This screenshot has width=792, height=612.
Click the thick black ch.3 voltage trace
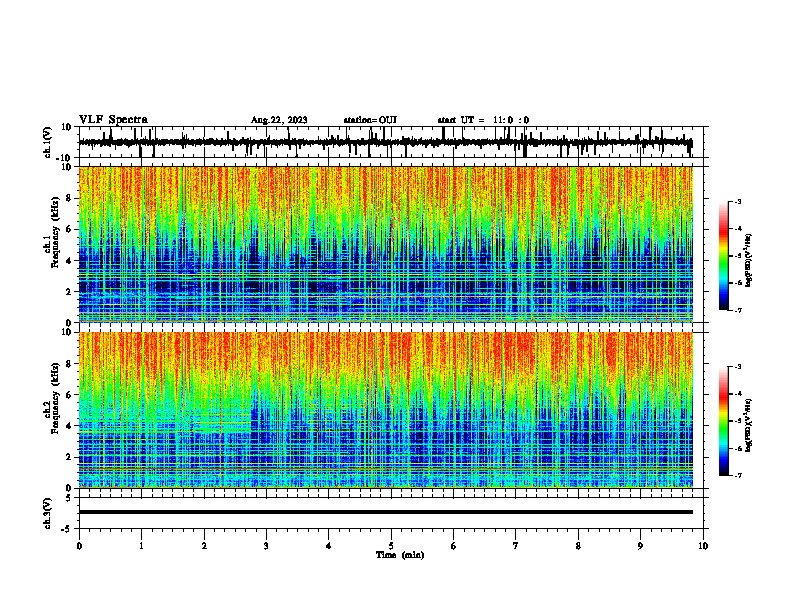pos(385,512)
